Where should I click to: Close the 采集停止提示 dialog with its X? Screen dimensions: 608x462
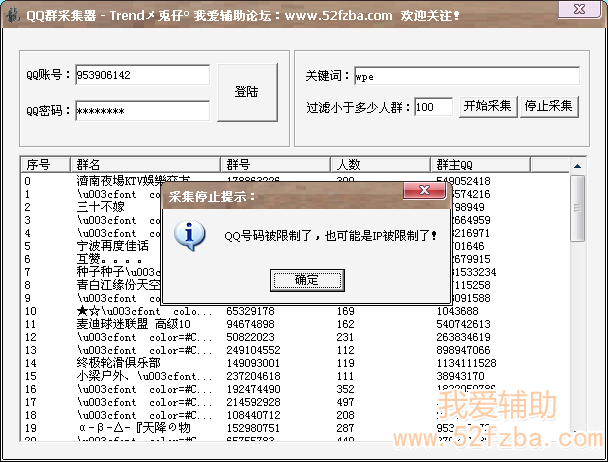point(424,190)
